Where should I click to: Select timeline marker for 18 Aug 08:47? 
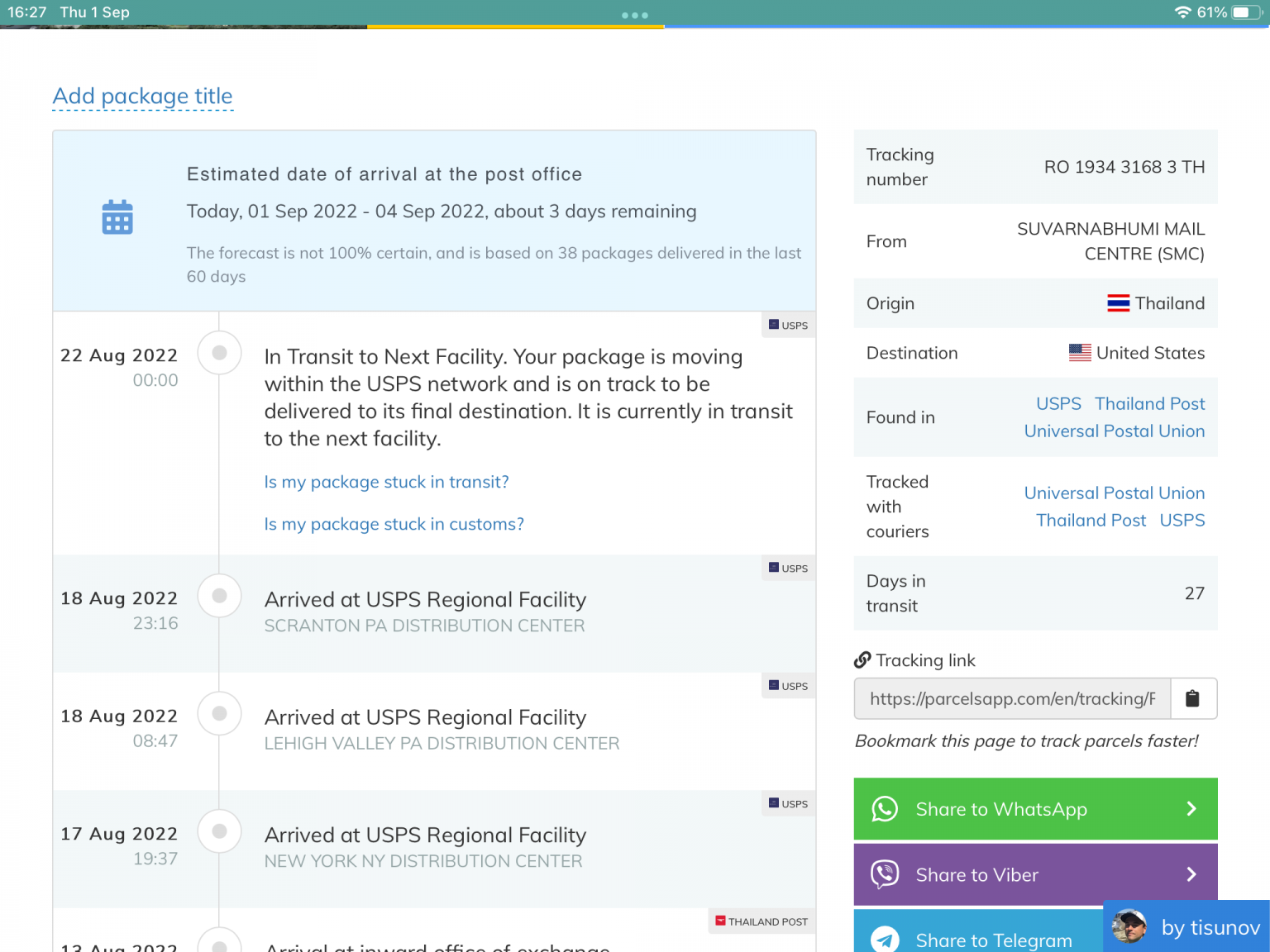click(219, 713)
